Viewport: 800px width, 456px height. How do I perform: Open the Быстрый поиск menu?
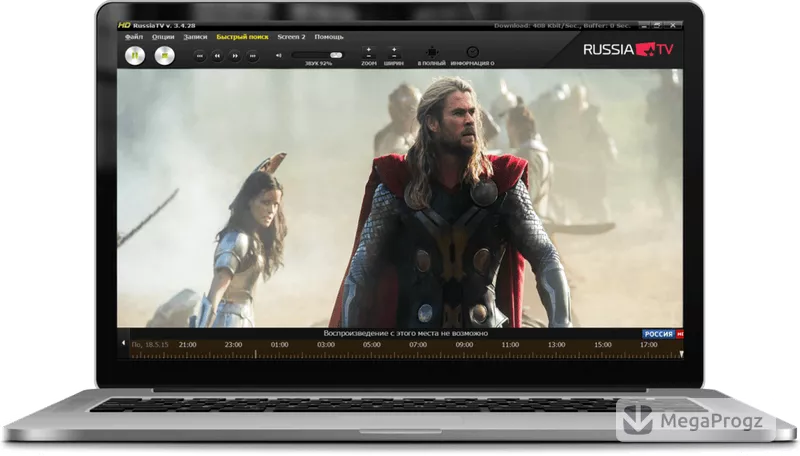point(242,37)
